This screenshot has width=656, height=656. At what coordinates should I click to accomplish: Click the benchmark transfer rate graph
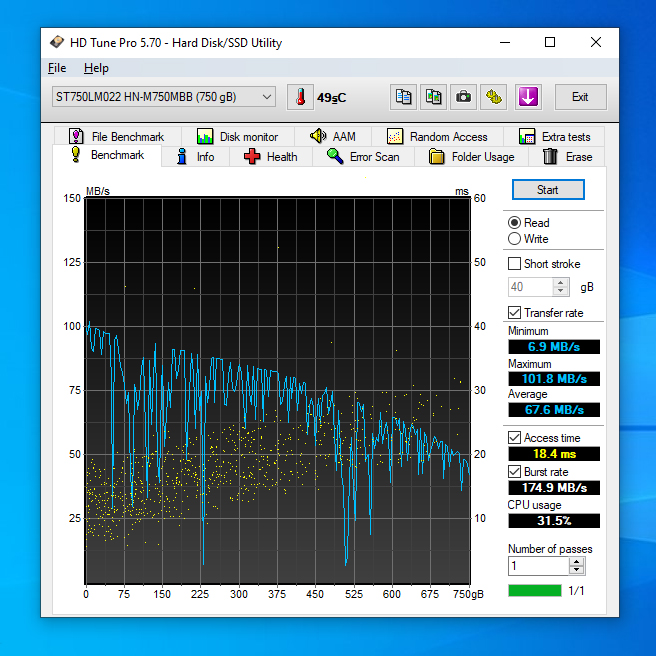(x=277, y=390)
